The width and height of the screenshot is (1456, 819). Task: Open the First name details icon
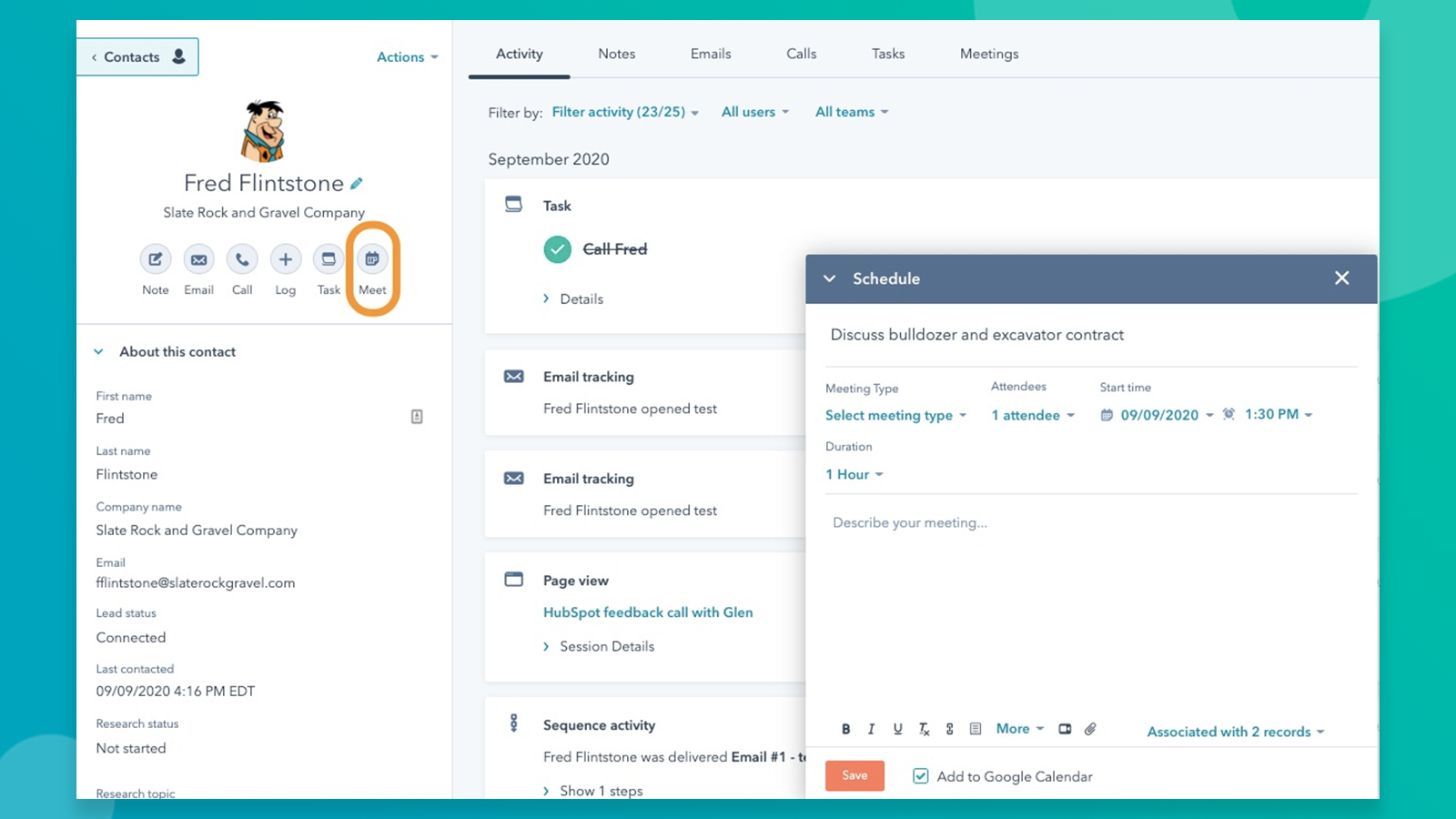point(417,417)
